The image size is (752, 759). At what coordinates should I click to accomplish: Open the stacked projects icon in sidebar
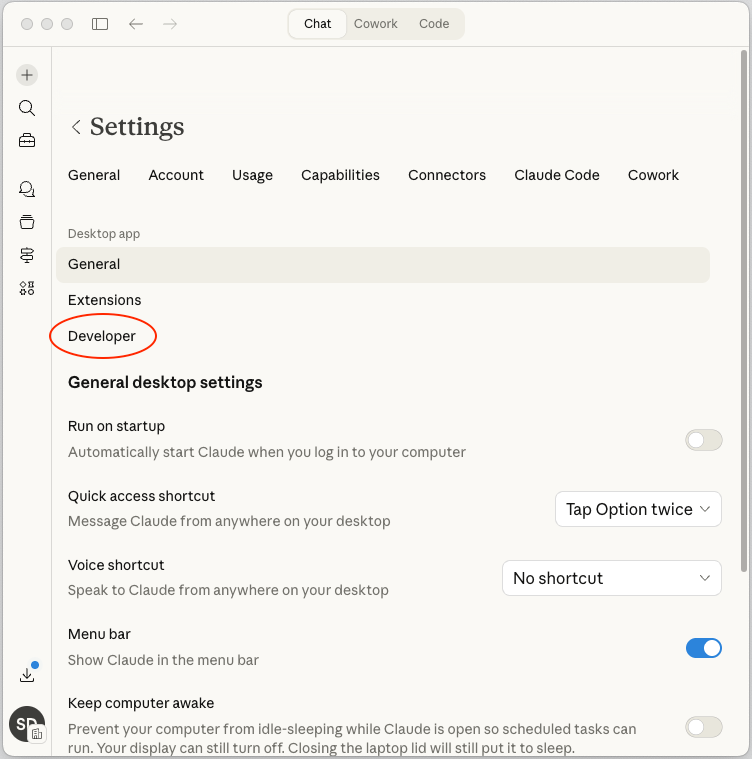(27, 222)
